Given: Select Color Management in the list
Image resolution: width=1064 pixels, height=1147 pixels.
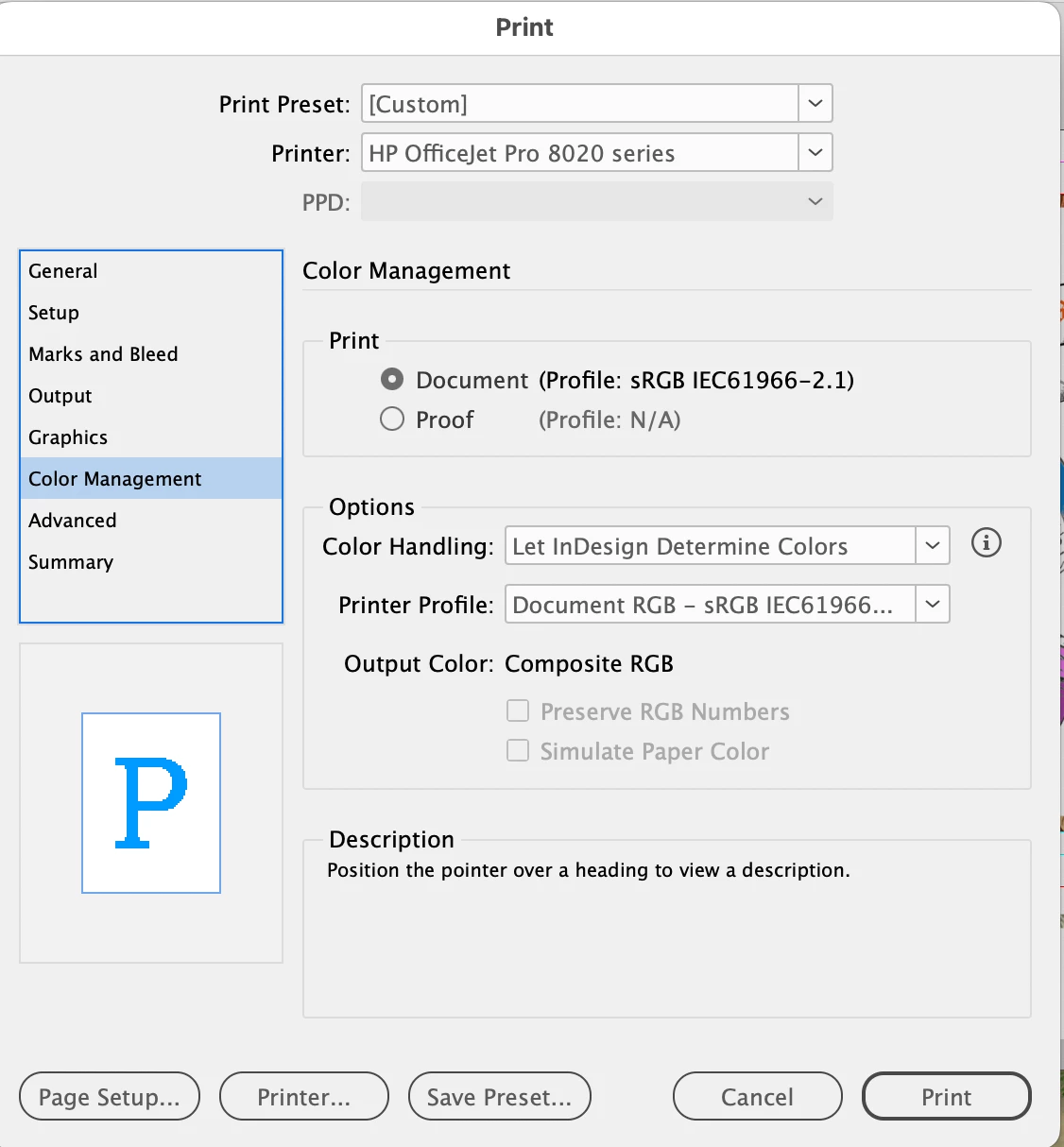Looking at the screenshot, I should (151, 479).
